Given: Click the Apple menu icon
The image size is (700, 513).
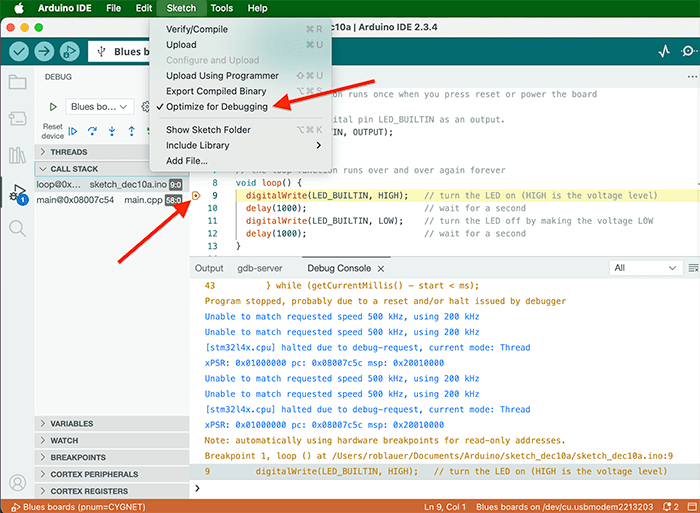Looking at the screenshot, I should pyautogui.click(x=19, y=8).
